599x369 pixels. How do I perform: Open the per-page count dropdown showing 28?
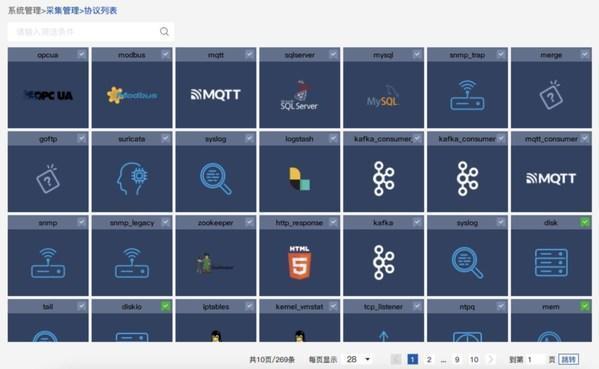click(x=358, y=359)
